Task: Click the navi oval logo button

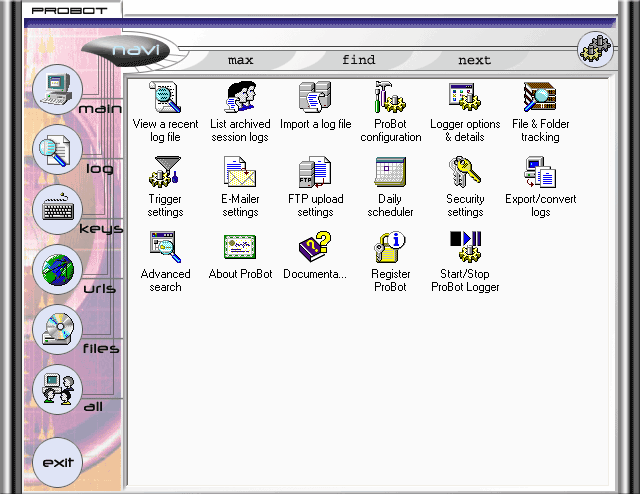Action: [x=126, y=51]
